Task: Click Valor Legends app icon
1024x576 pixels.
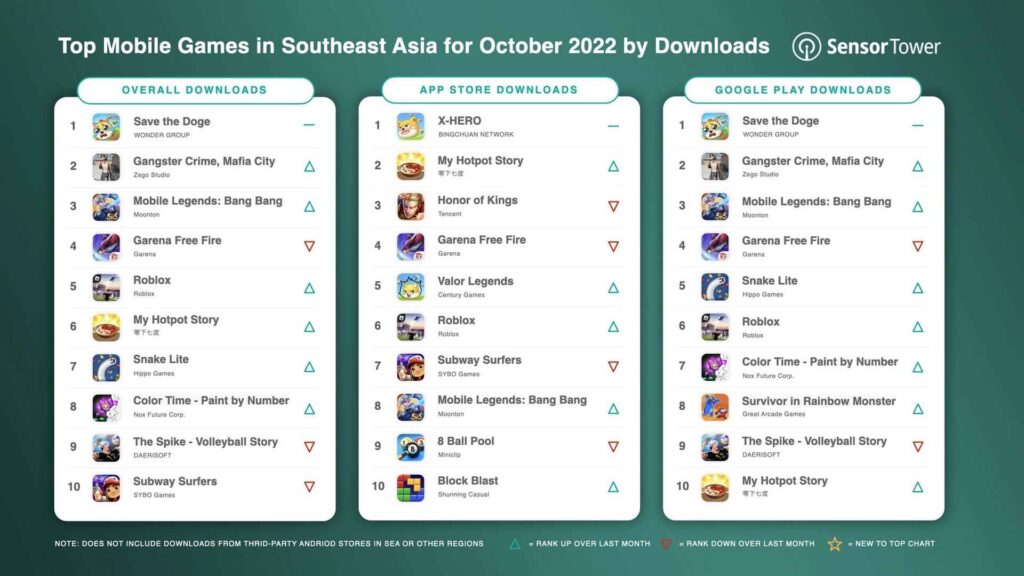Action: (x=410, y=287)
